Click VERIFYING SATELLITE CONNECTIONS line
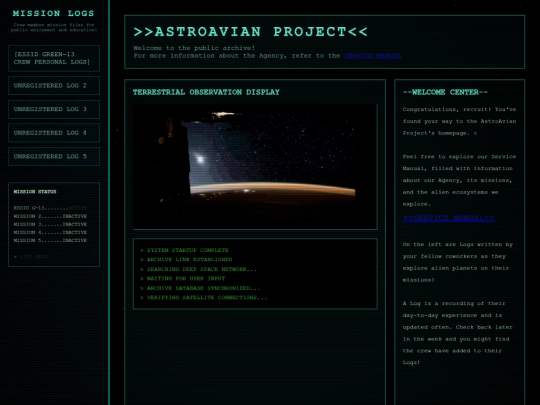The height and width of the screenshot is (405, 540). pyautogui.click(x=204, y=298)
